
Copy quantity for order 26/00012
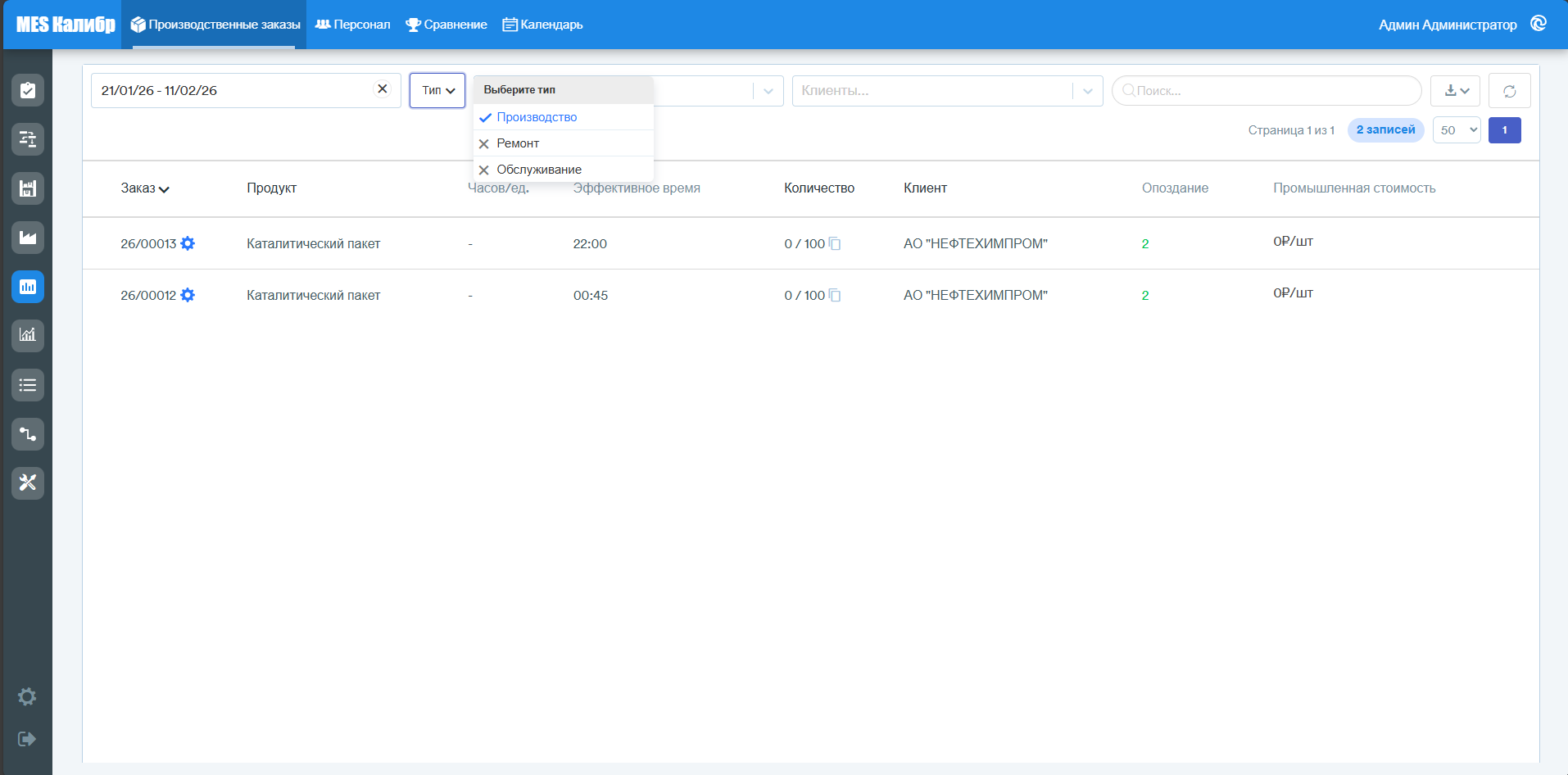[x=835, y=295]
